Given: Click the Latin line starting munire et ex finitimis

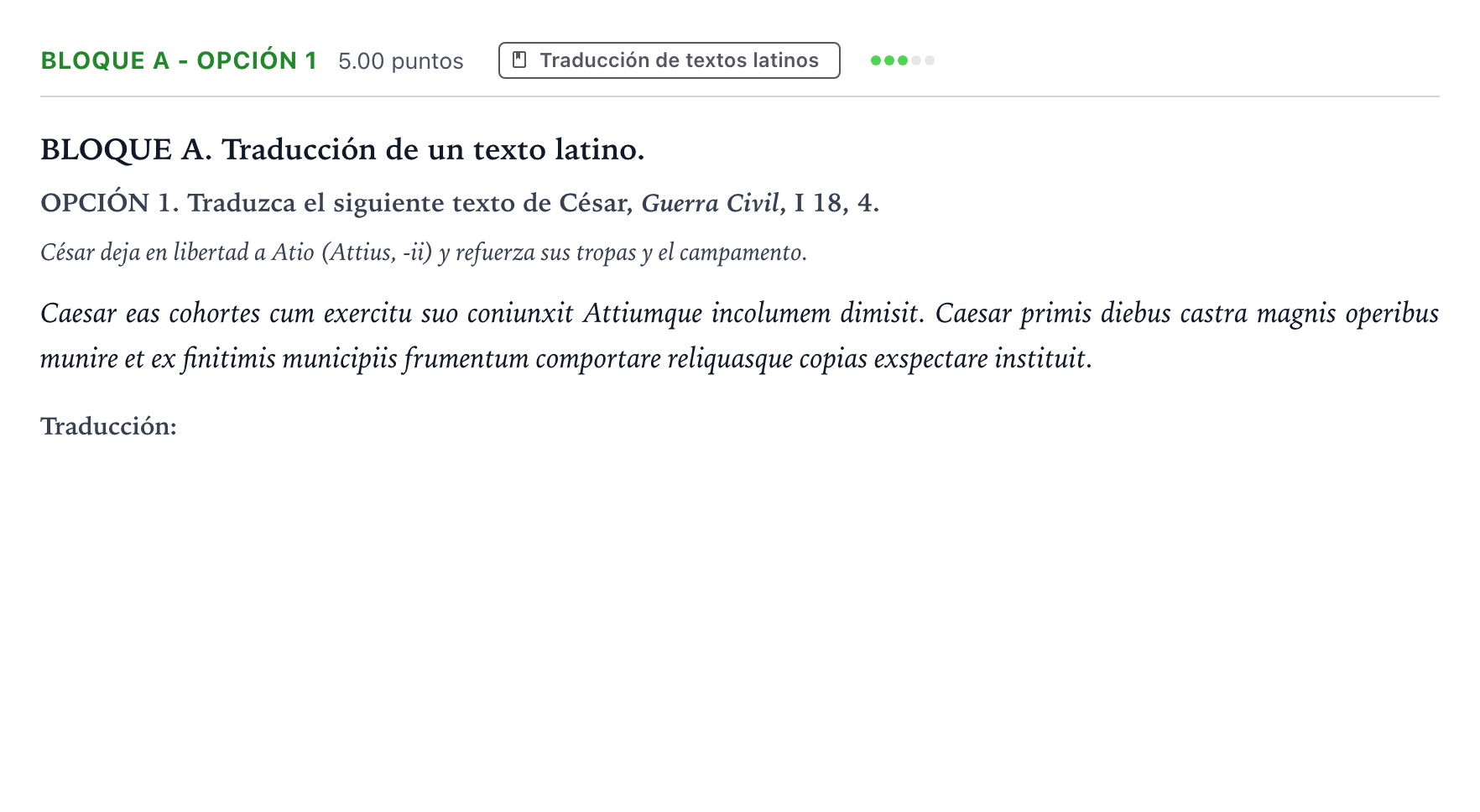Looking at the screenshot, I should click(x=566, y=359).
